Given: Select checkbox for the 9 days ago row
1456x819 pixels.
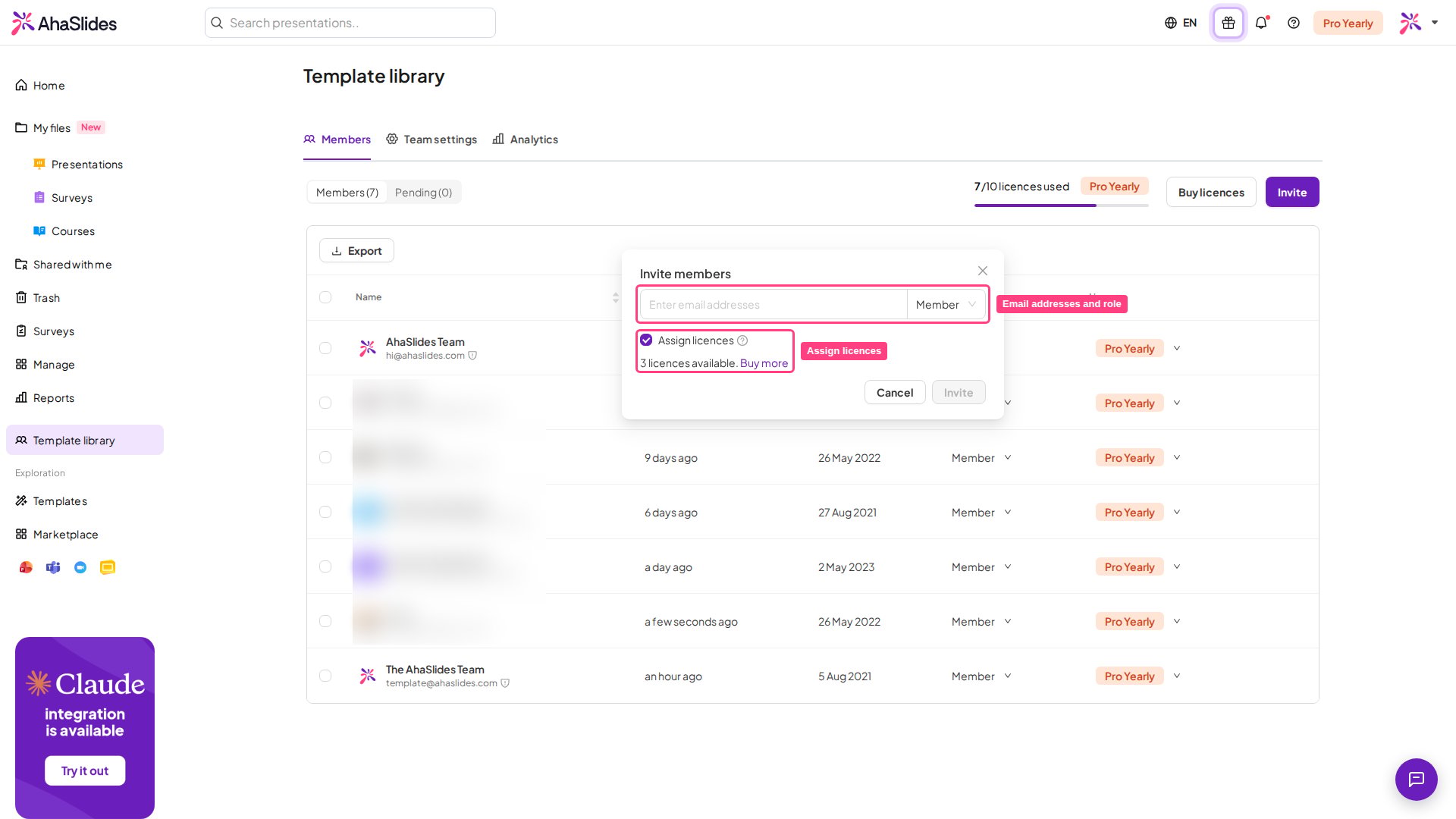Looking at the screenshot, I should click(325, 457).
